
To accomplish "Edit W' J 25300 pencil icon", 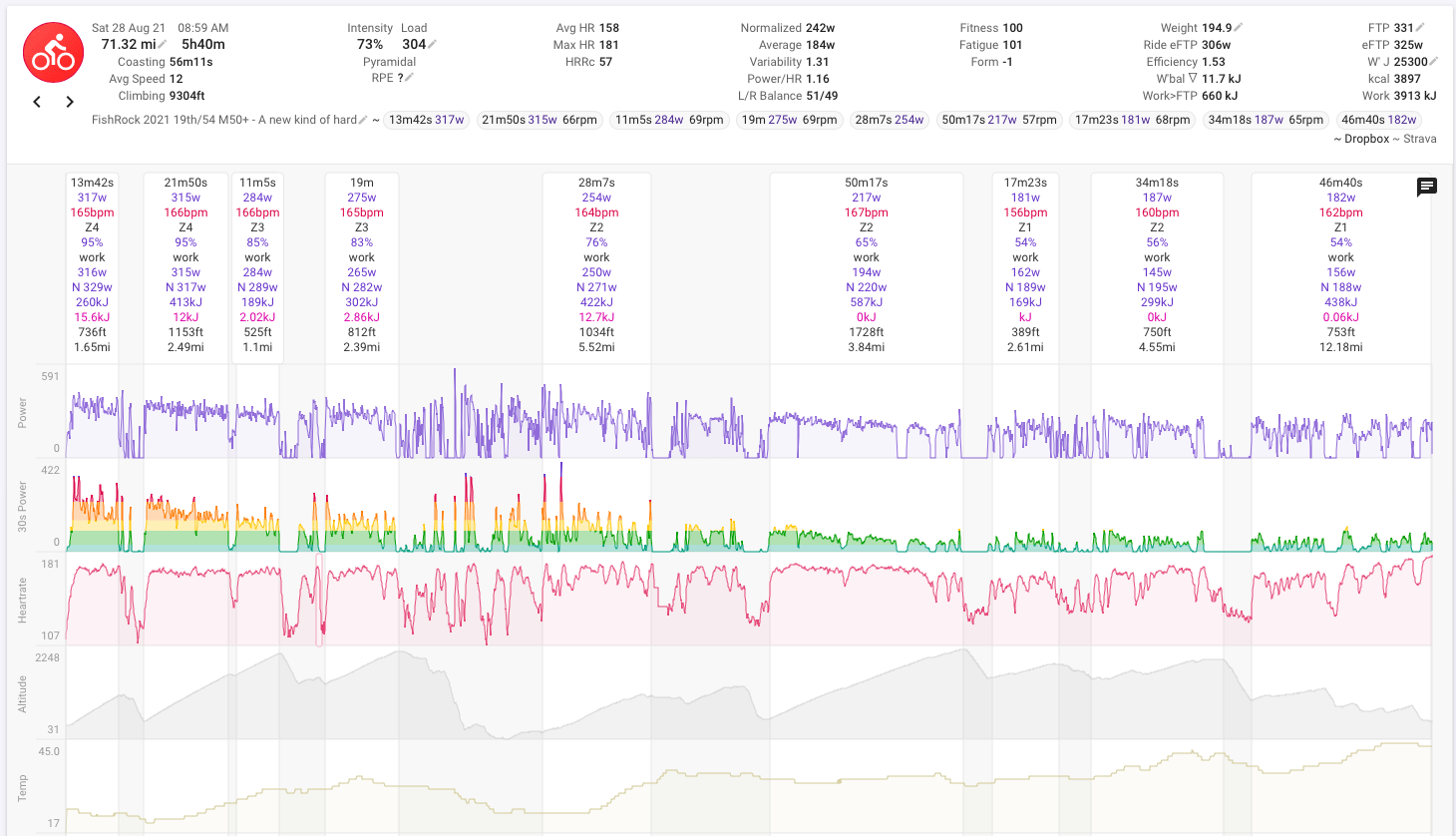I will (1434, 62).
